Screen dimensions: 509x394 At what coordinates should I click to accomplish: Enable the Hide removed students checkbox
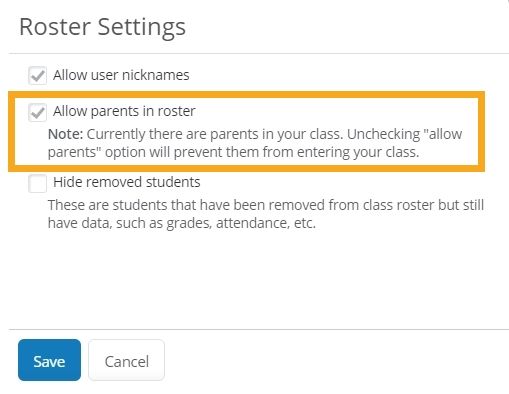[37, 183]
